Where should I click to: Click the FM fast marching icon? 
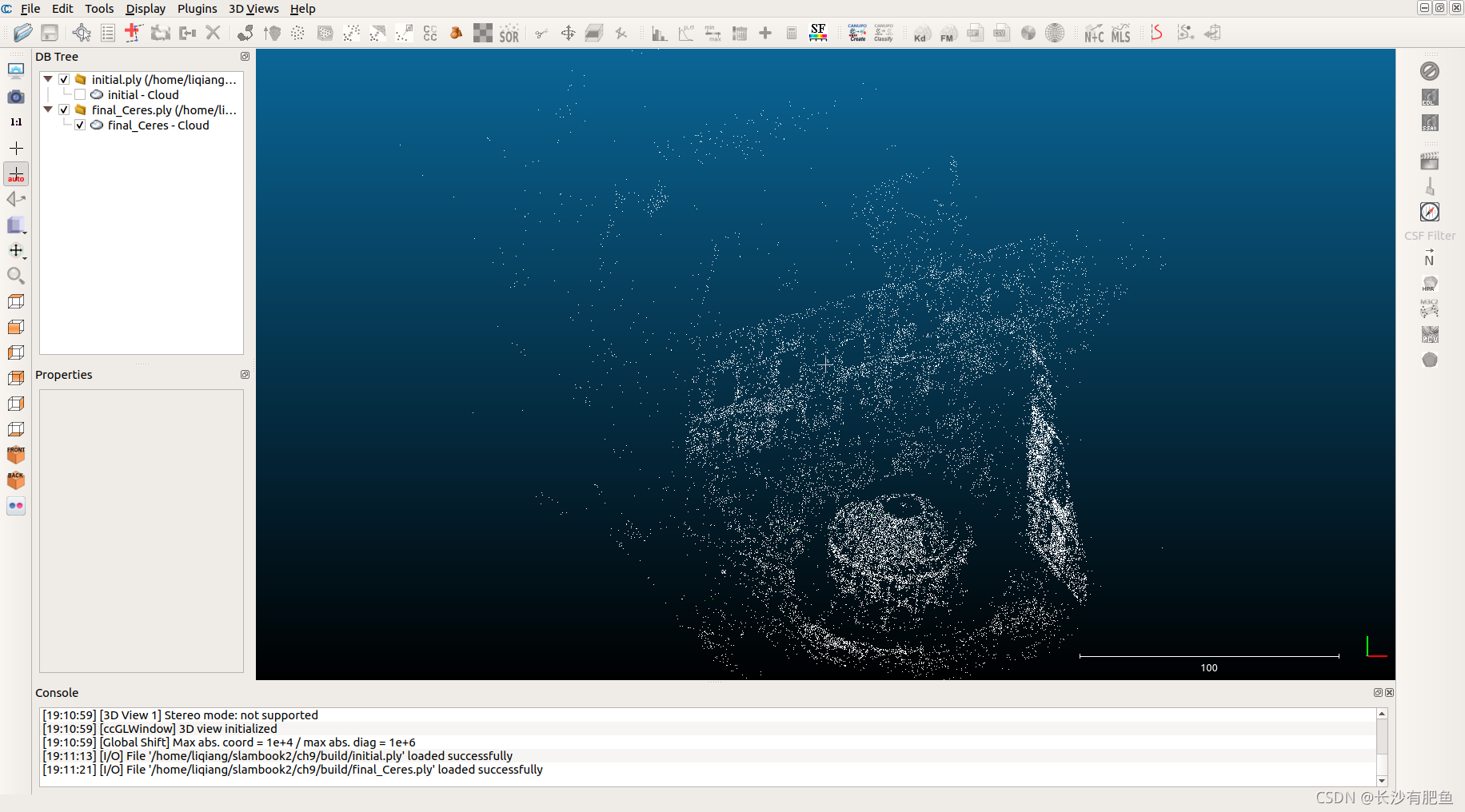tap(948, 33)
